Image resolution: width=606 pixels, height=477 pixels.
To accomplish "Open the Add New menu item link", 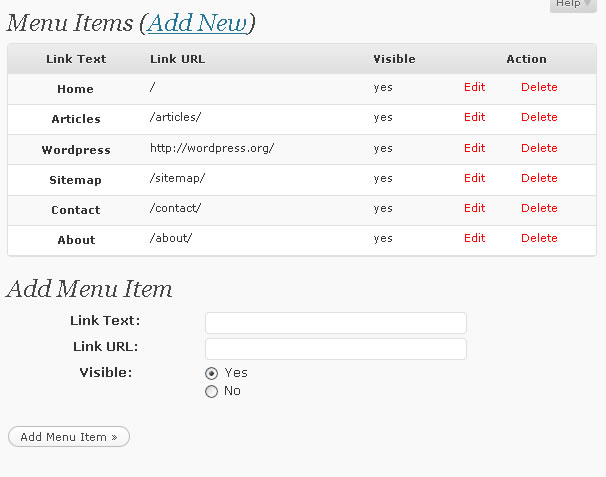I will click(197, 23).
